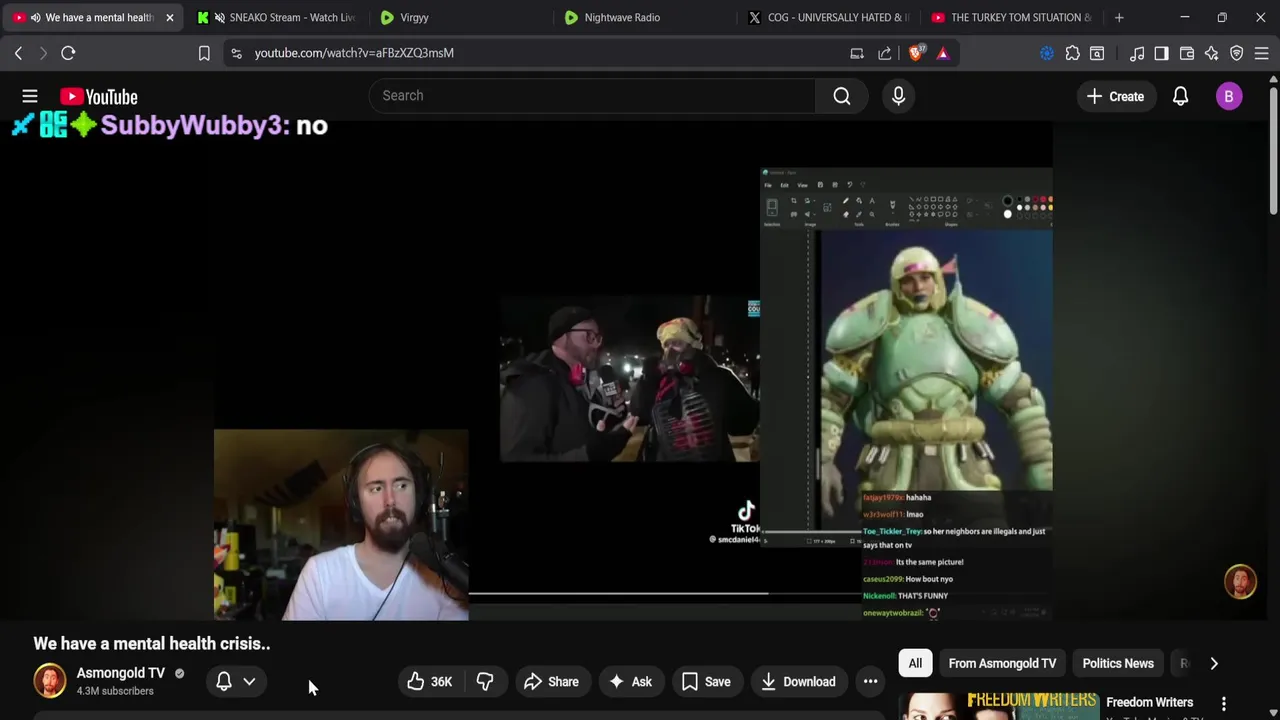The width and height of the screenshot is (1280, 720).
Task: Switch to THE TURKEY TOM SITUATION tab
Action: [x=1012, y=17]
